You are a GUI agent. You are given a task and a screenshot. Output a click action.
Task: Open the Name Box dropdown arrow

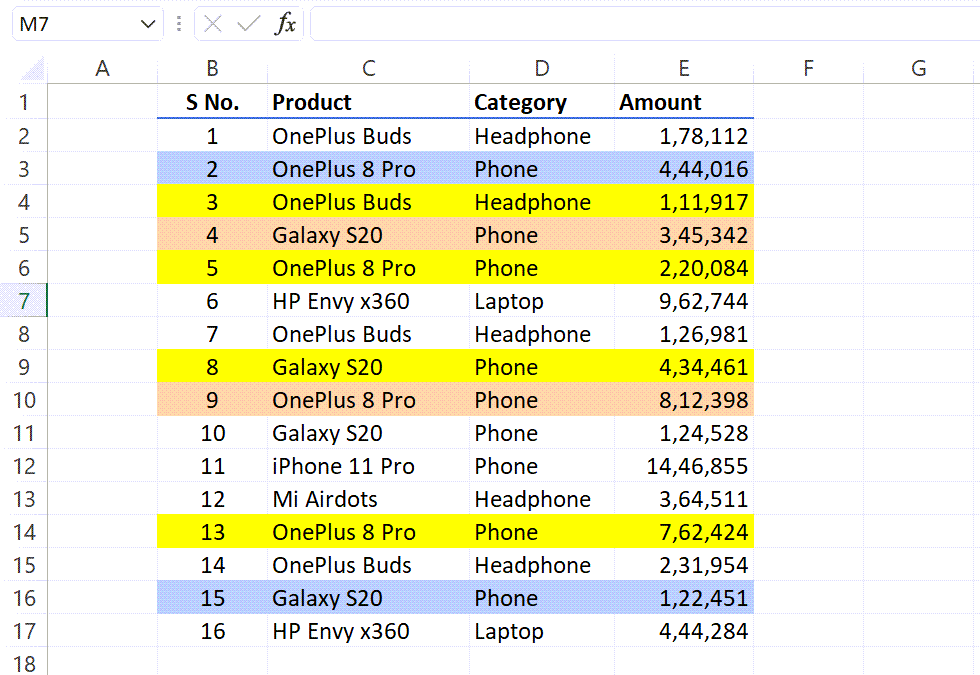tap(145, 24)
